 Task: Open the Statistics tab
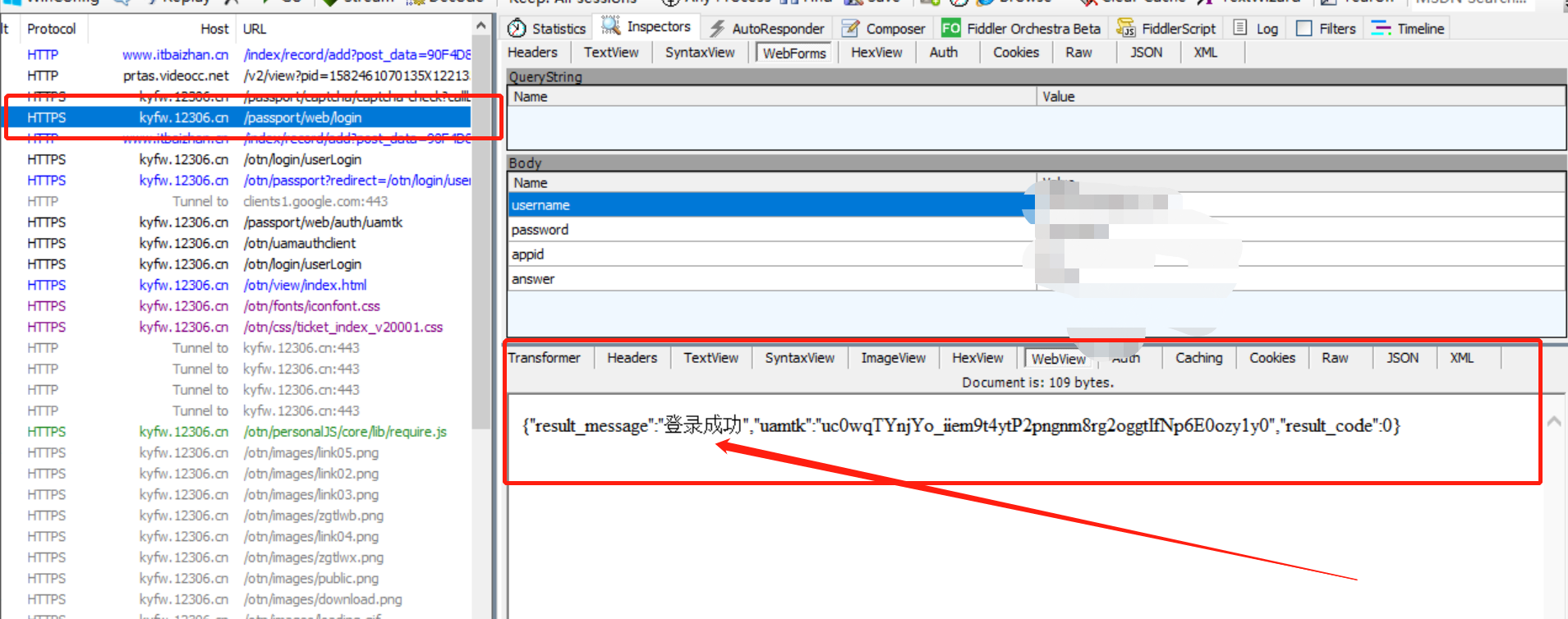(x=546, y=29)
